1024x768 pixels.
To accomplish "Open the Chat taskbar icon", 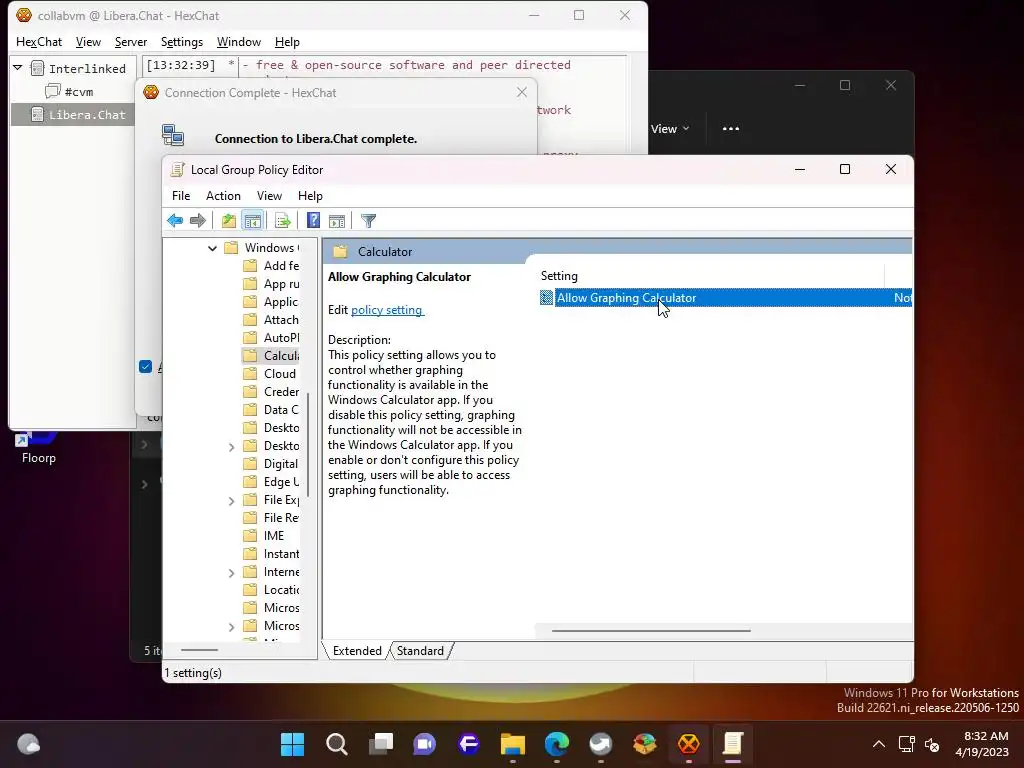I will coord(424,744).
